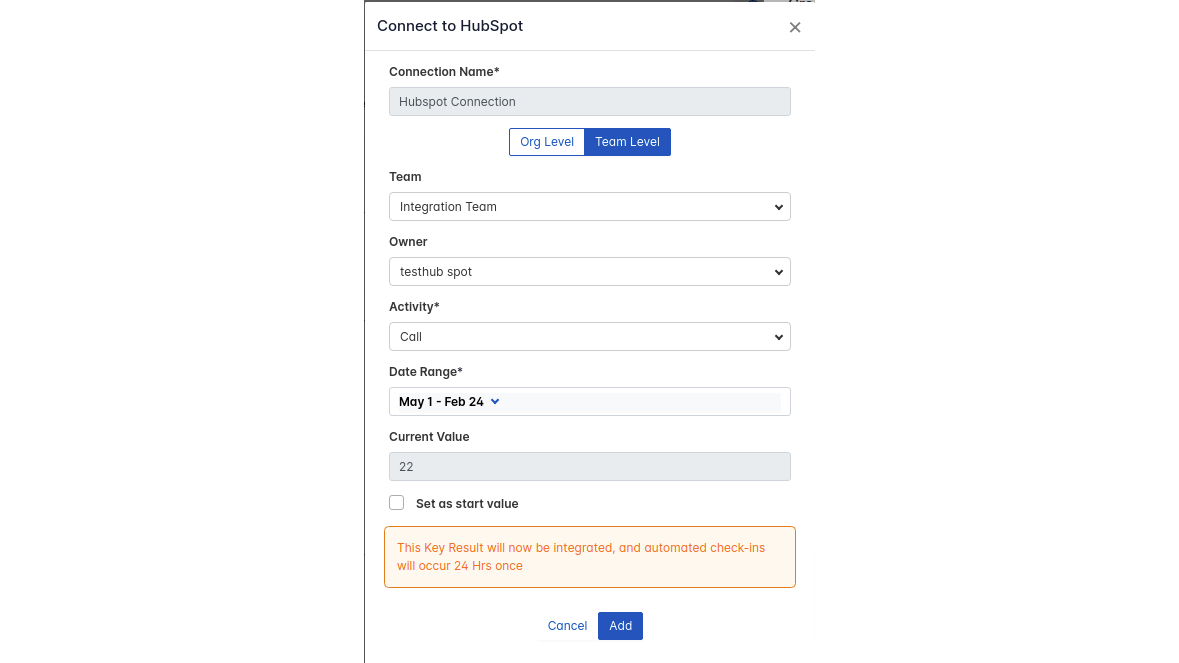Image resolution: width=1179 pixels, height=663 pixels.
Task: Open the Team dropdown
Action: (580, 207)
